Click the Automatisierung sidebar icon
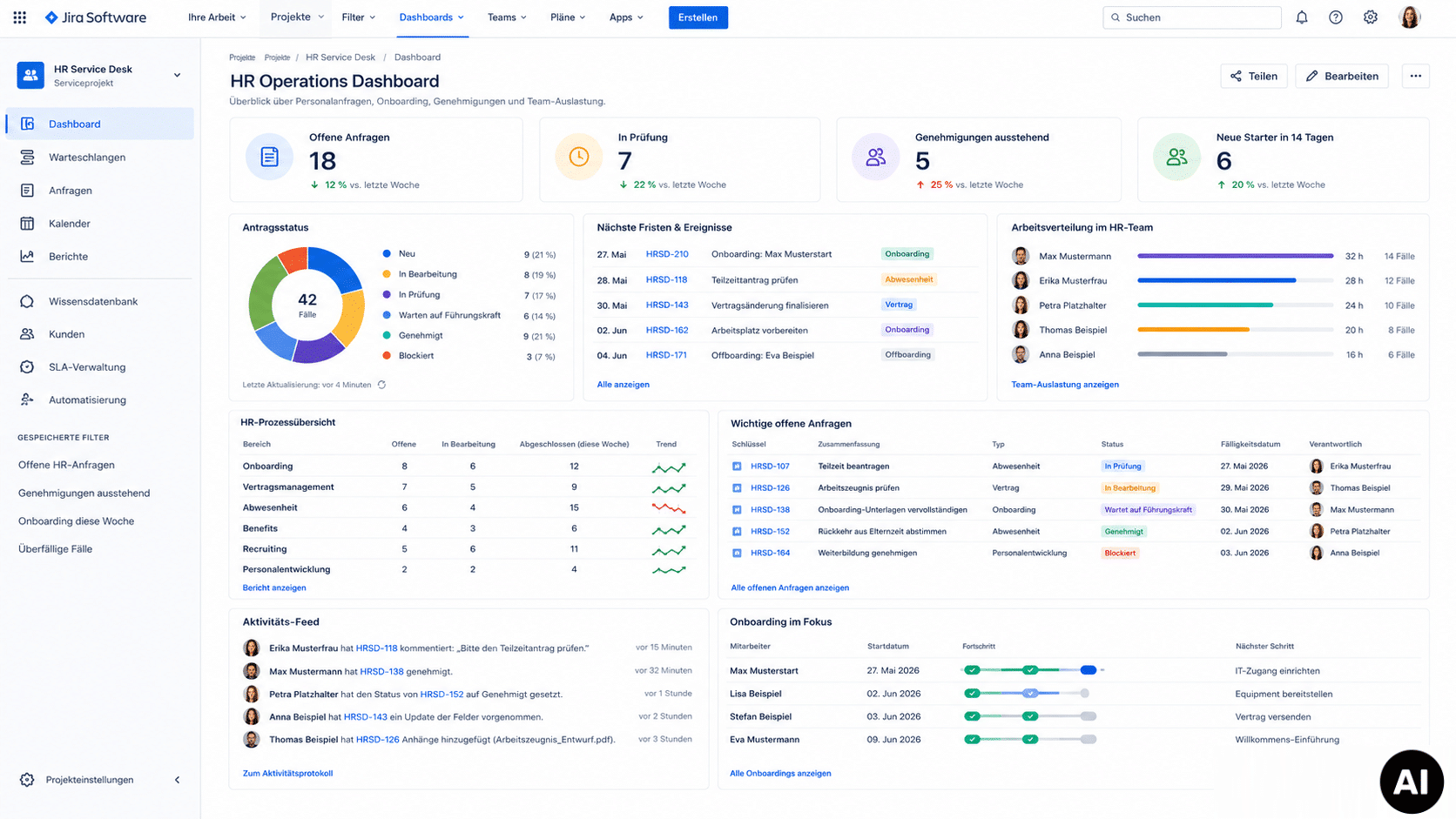Viewport: 1456px width, 819px height. (x=27, y=400)
